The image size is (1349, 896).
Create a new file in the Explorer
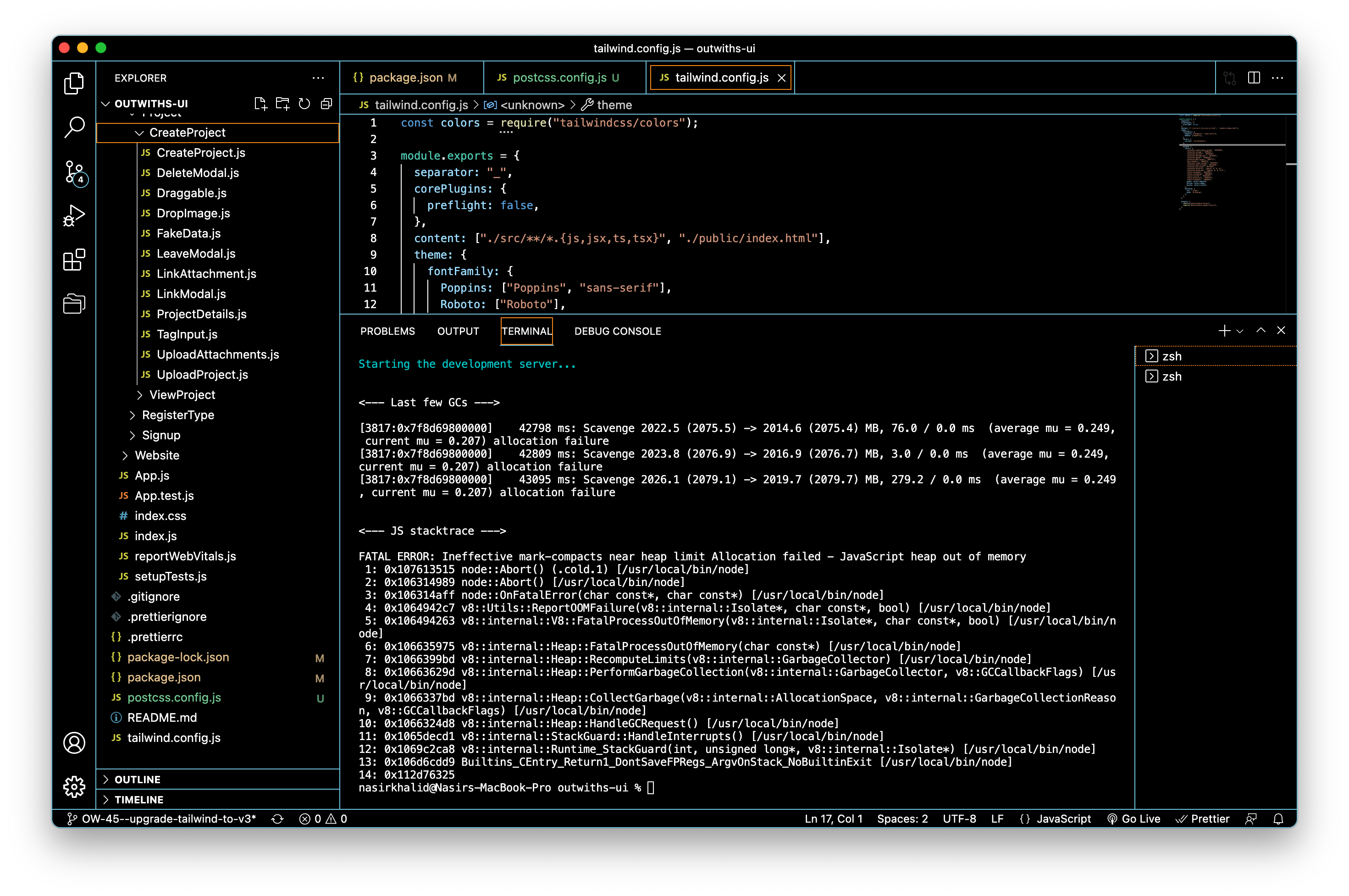coord(261,104)
